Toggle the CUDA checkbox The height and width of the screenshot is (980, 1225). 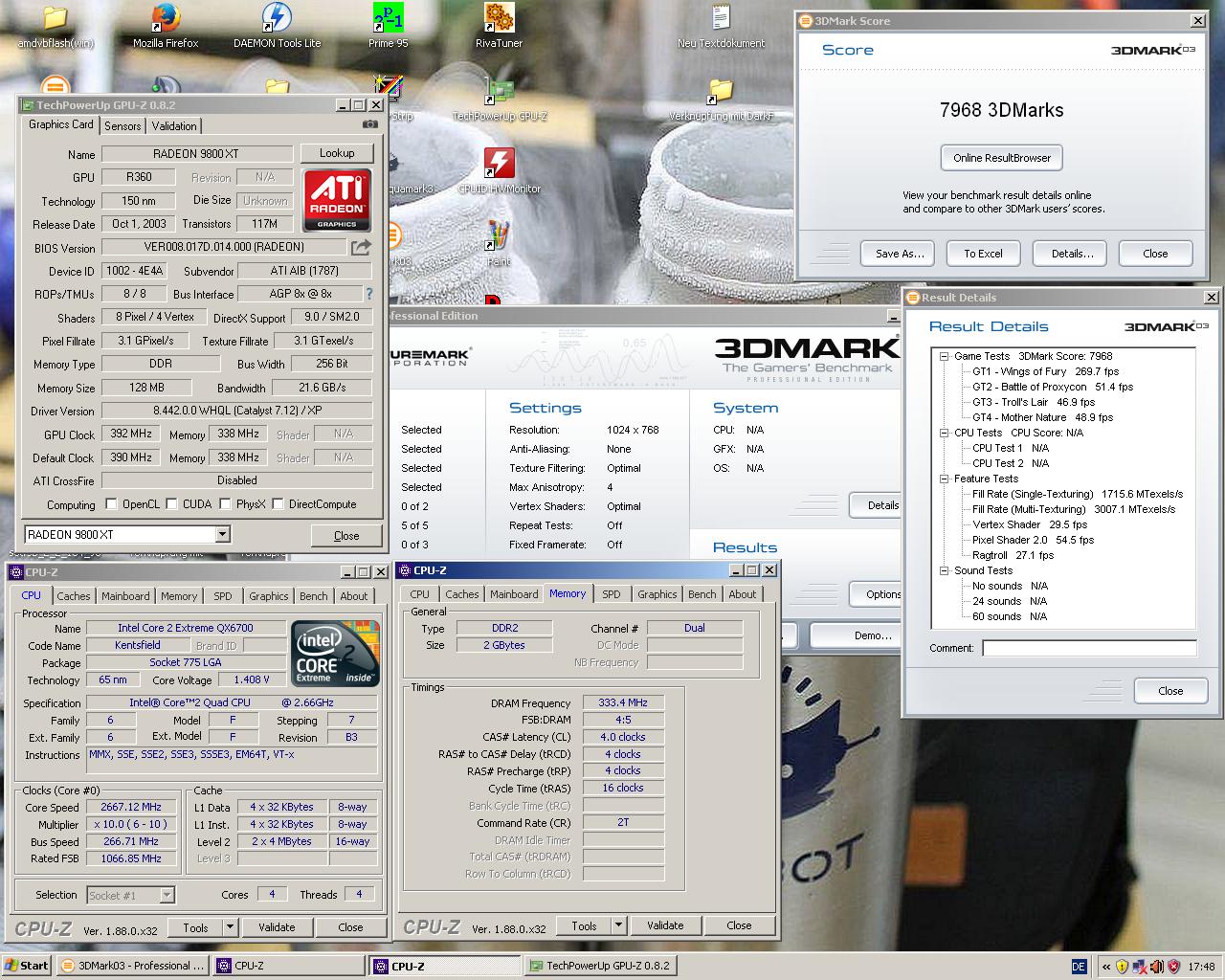click(172, 504)
